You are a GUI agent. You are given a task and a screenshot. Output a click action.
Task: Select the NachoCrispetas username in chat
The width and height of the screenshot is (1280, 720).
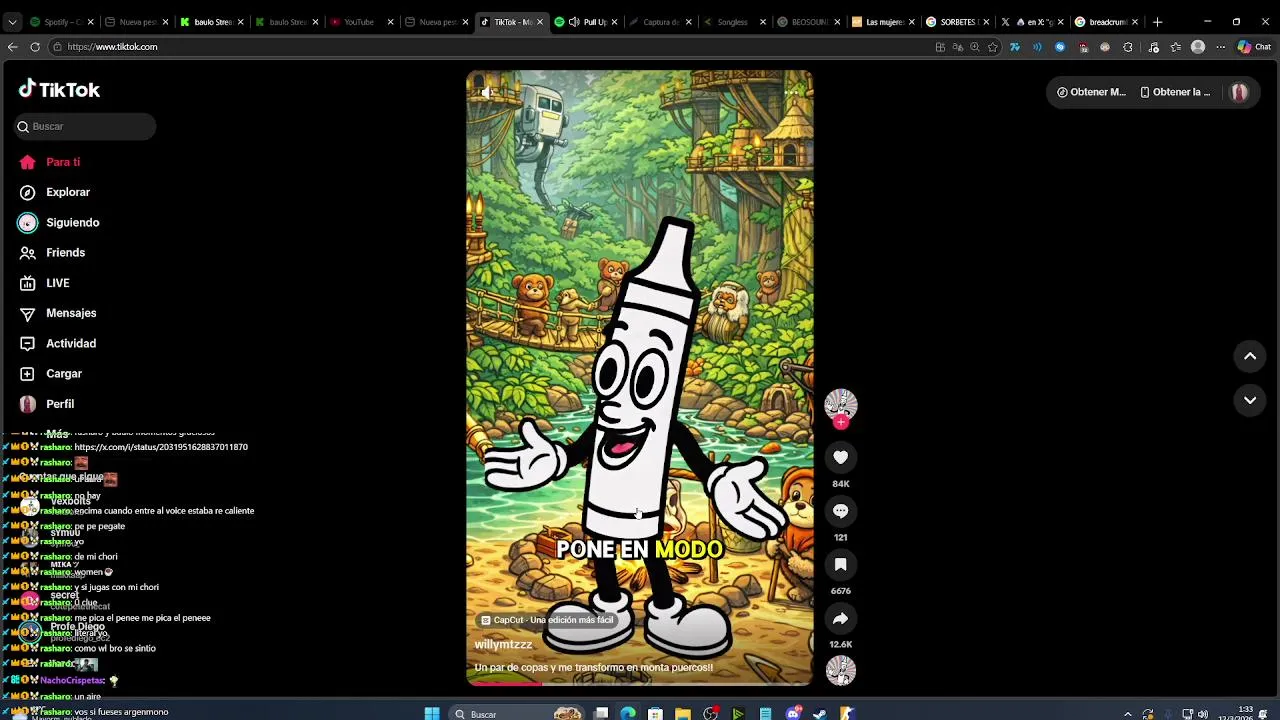[72, 681]
